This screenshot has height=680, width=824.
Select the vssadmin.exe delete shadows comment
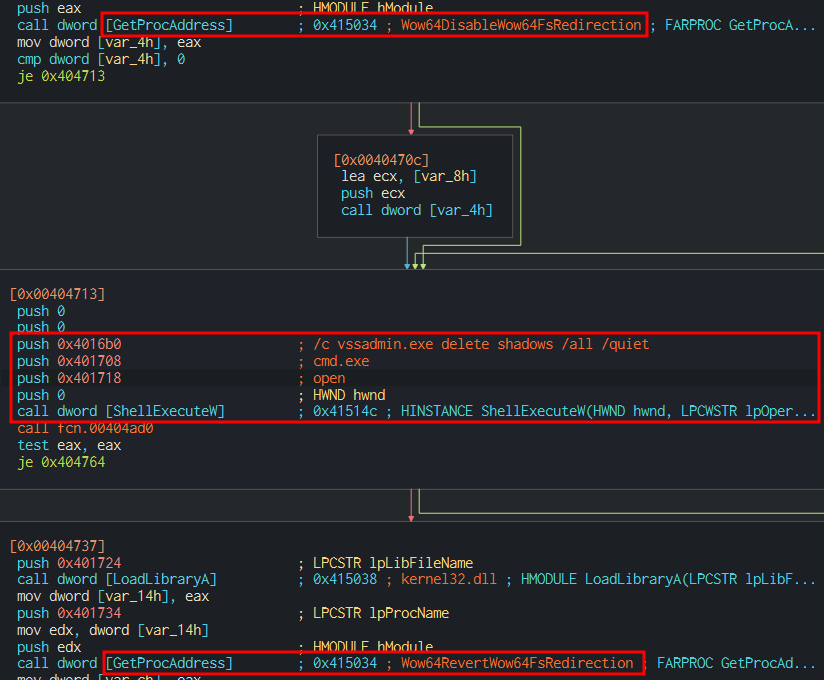pos(481,344)
